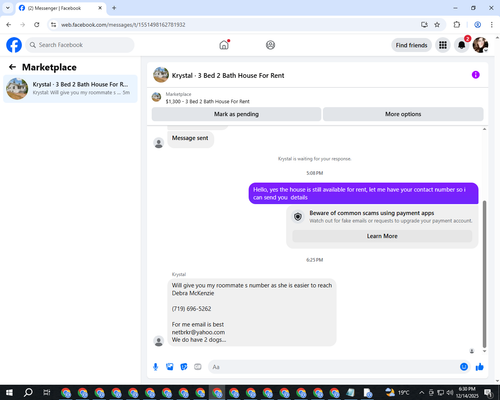Go back using the Marketplace arrow

[12, 67]
